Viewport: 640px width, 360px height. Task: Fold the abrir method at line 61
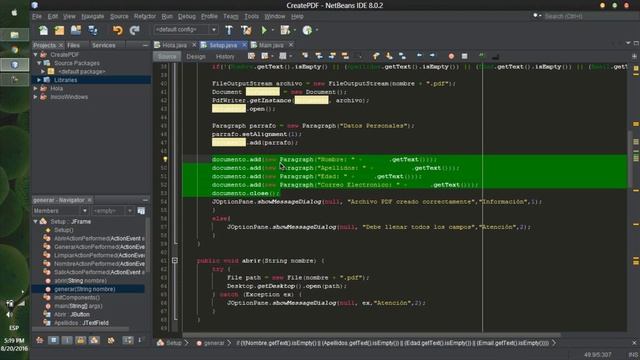175,260
